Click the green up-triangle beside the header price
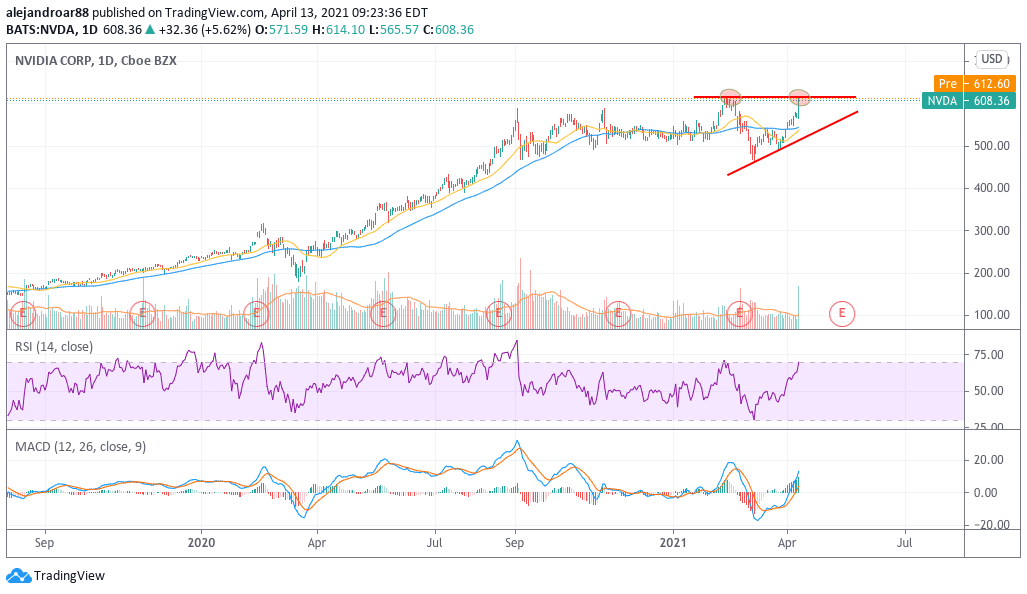Viewport: 1027px width, 594px height. coord(150,29)
